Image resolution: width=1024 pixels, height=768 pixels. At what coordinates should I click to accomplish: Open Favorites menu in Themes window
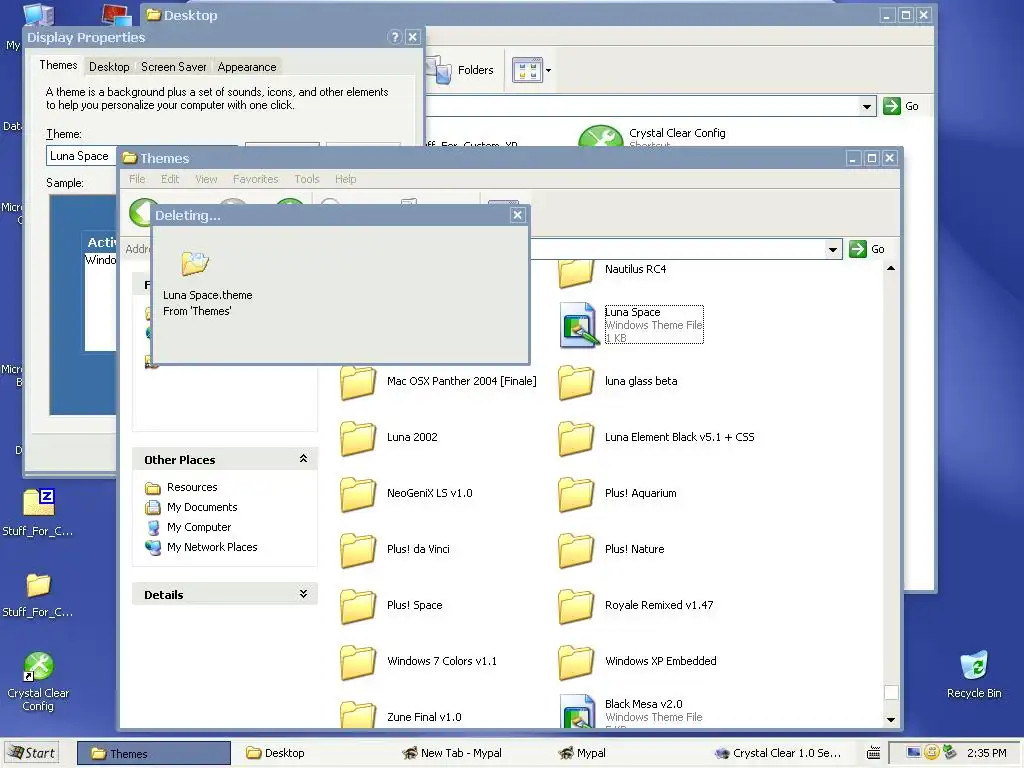(x=255, y=179)
